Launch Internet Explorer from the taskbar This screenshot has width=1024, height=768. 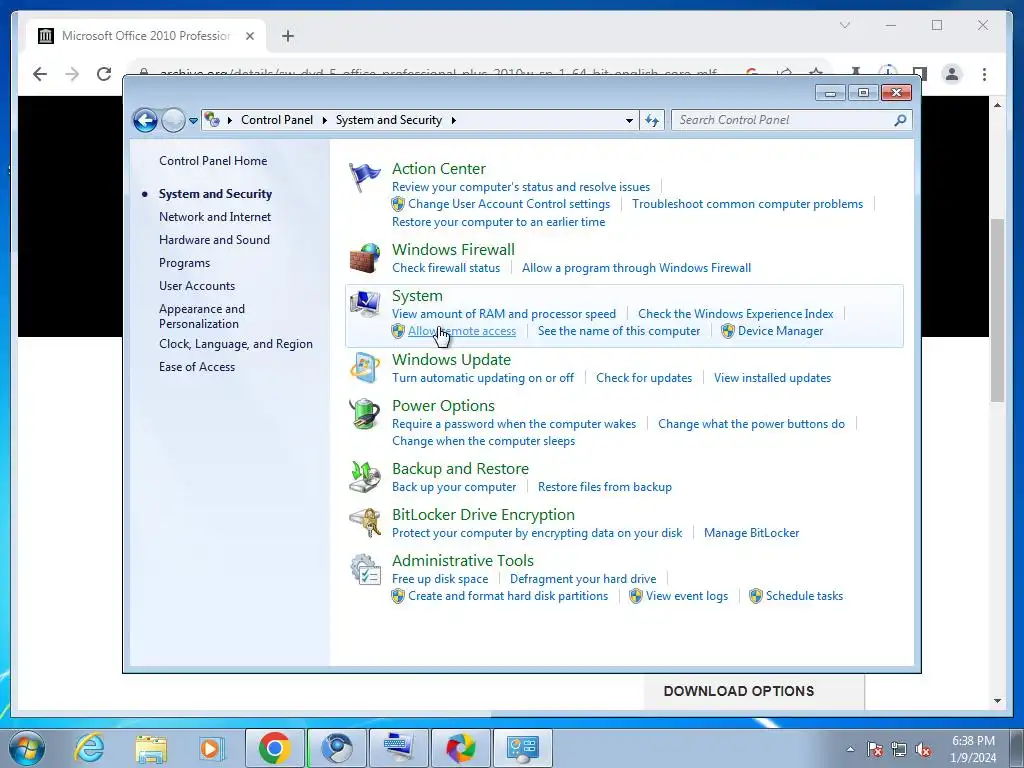point(89,748)
